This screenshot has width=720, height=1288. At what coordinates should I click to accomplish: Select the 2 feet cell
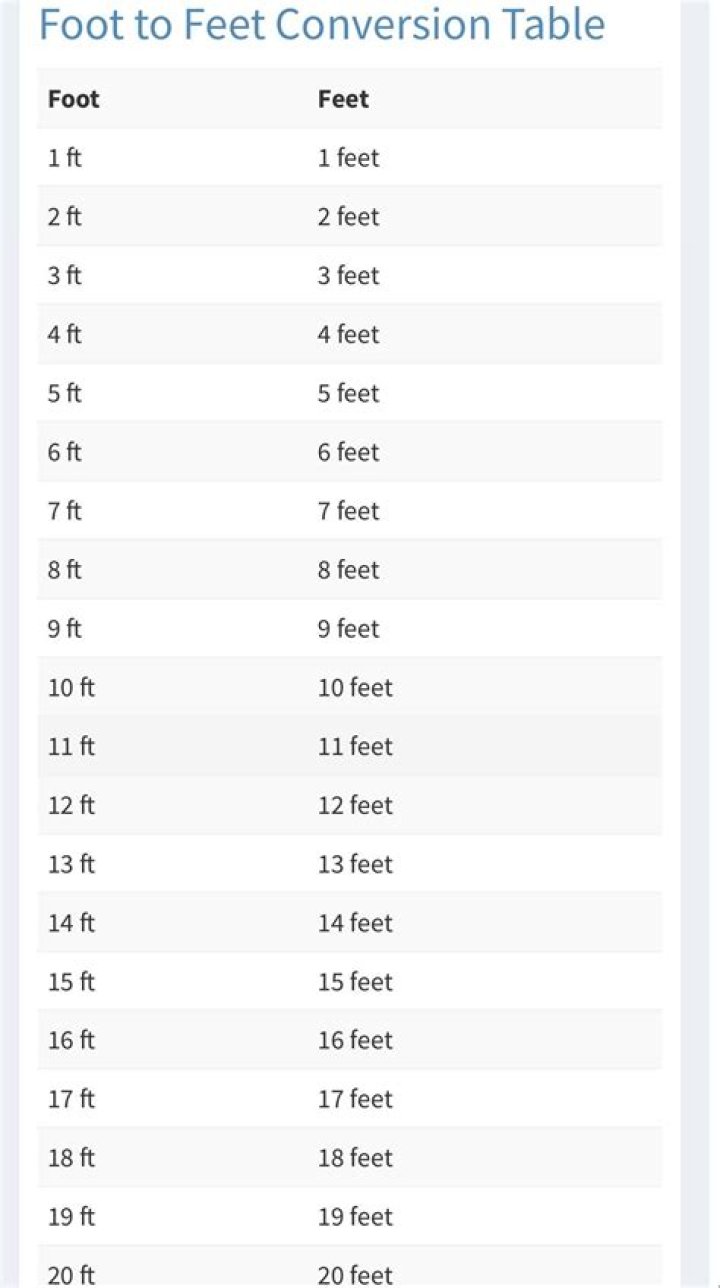[349, 217]
